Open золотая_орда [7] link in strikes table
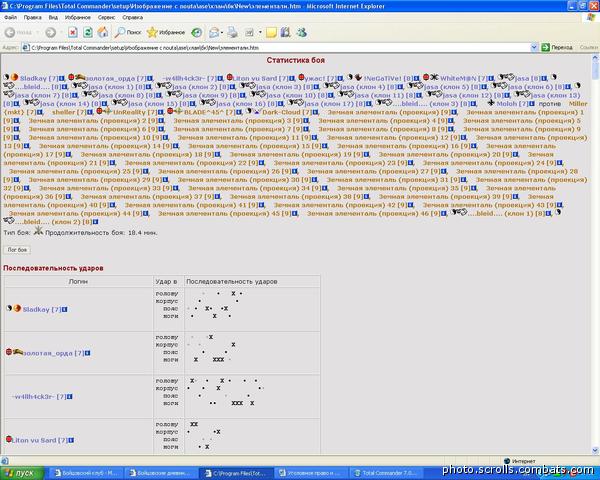This screenshot has width=600, height=480. coord(53,353)
